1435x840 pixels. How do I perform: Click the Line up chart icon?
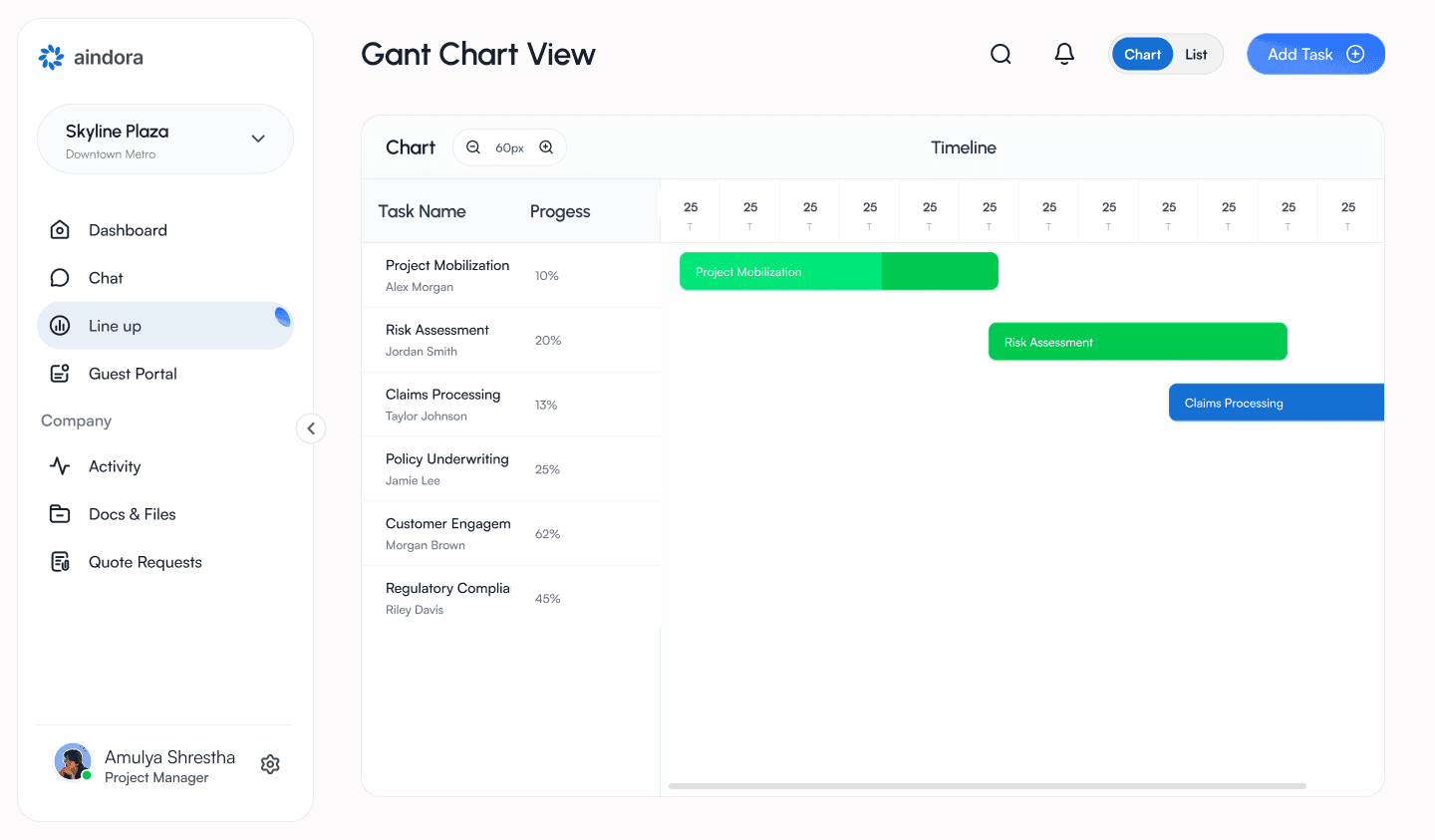click(60, 326)
